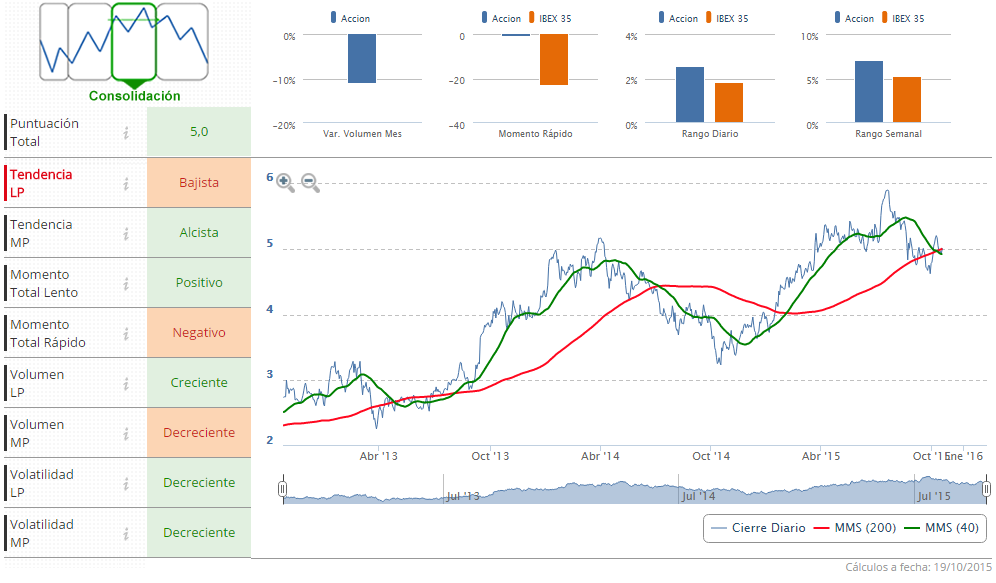Toggle the MMS (40) legend entry
The image size is (996, 583).
click(x=943, y=528)
